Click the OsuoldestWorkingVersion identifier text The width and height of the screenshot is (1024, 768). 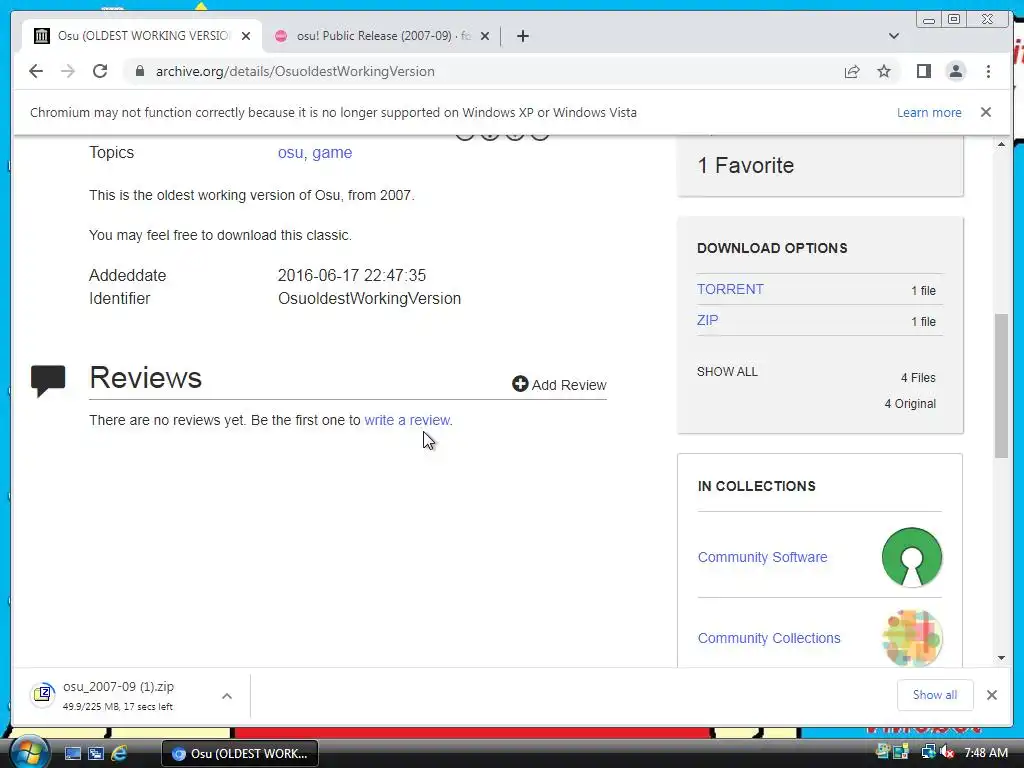(369, 298)
